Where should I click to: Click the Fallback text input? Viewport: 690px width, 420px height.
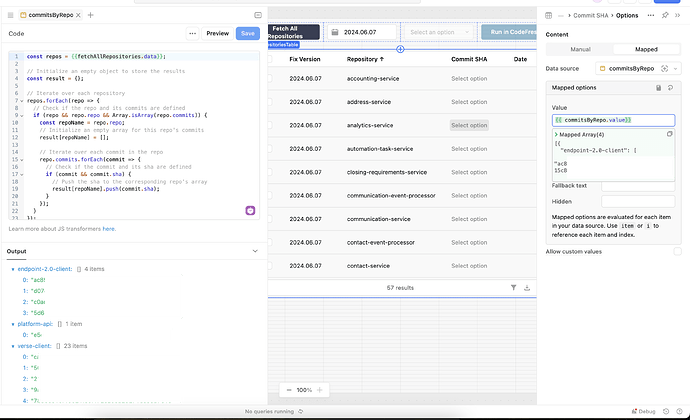638,187
